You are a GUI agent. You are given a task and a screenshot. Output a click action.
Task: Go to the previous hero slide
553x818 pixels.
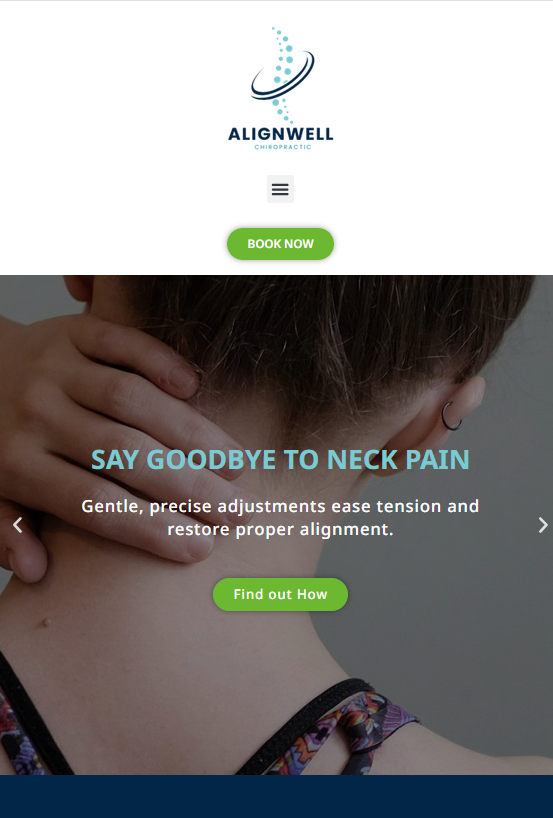[18, 525]
